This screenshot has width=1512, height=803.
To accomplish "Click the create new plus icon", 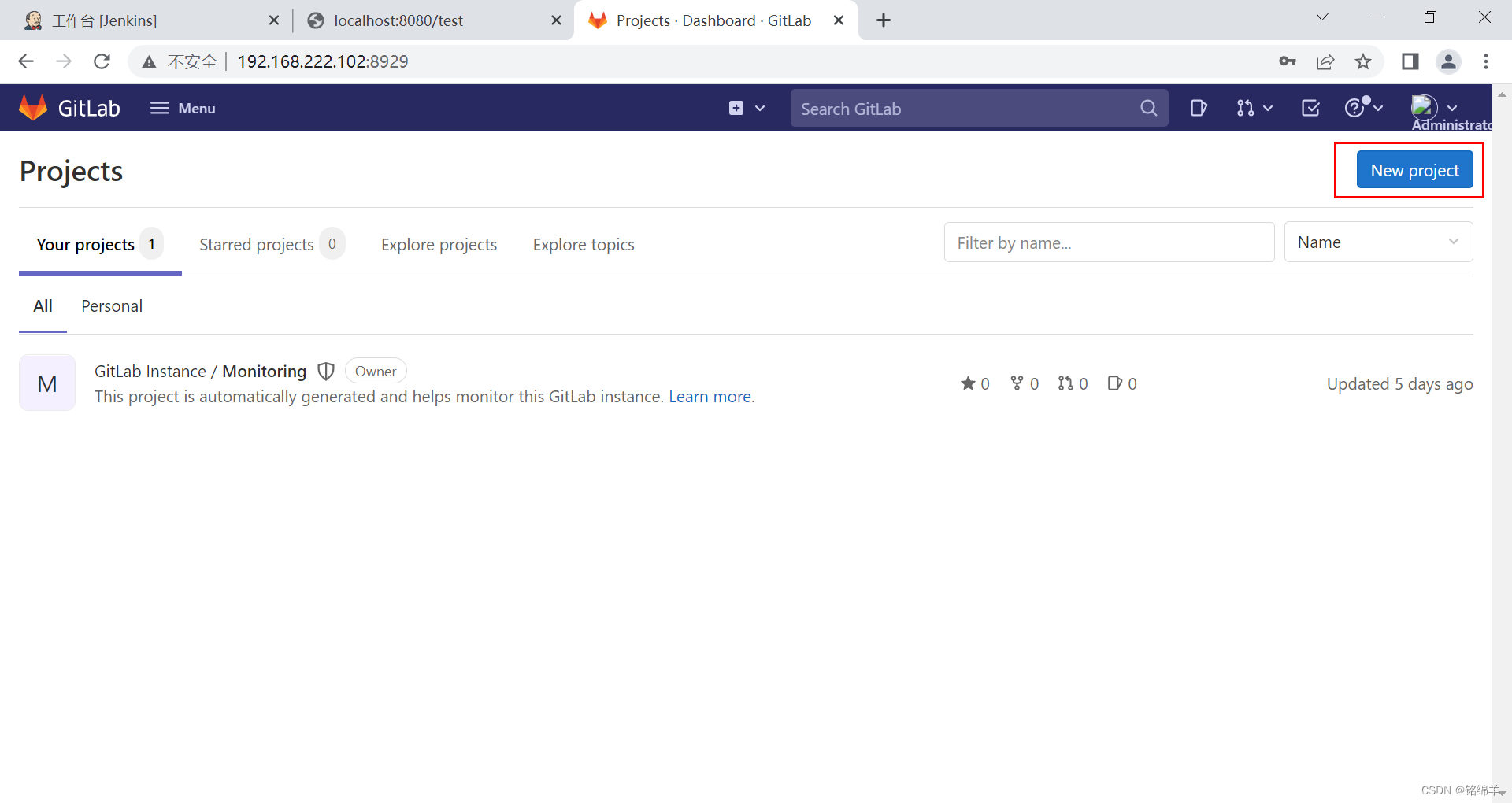I will pyautogui.click(x=736, y=108).
